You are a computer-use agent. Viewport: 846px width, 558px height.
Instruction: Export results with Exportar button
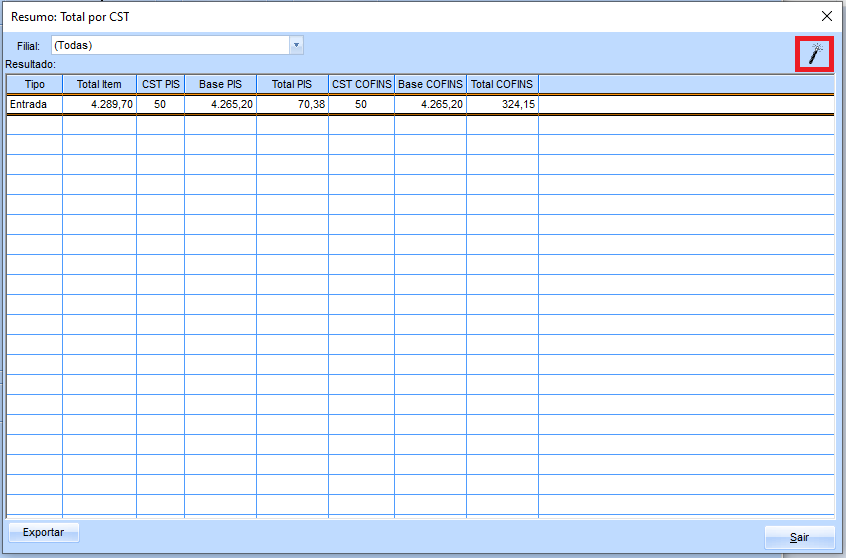(44, 533)
